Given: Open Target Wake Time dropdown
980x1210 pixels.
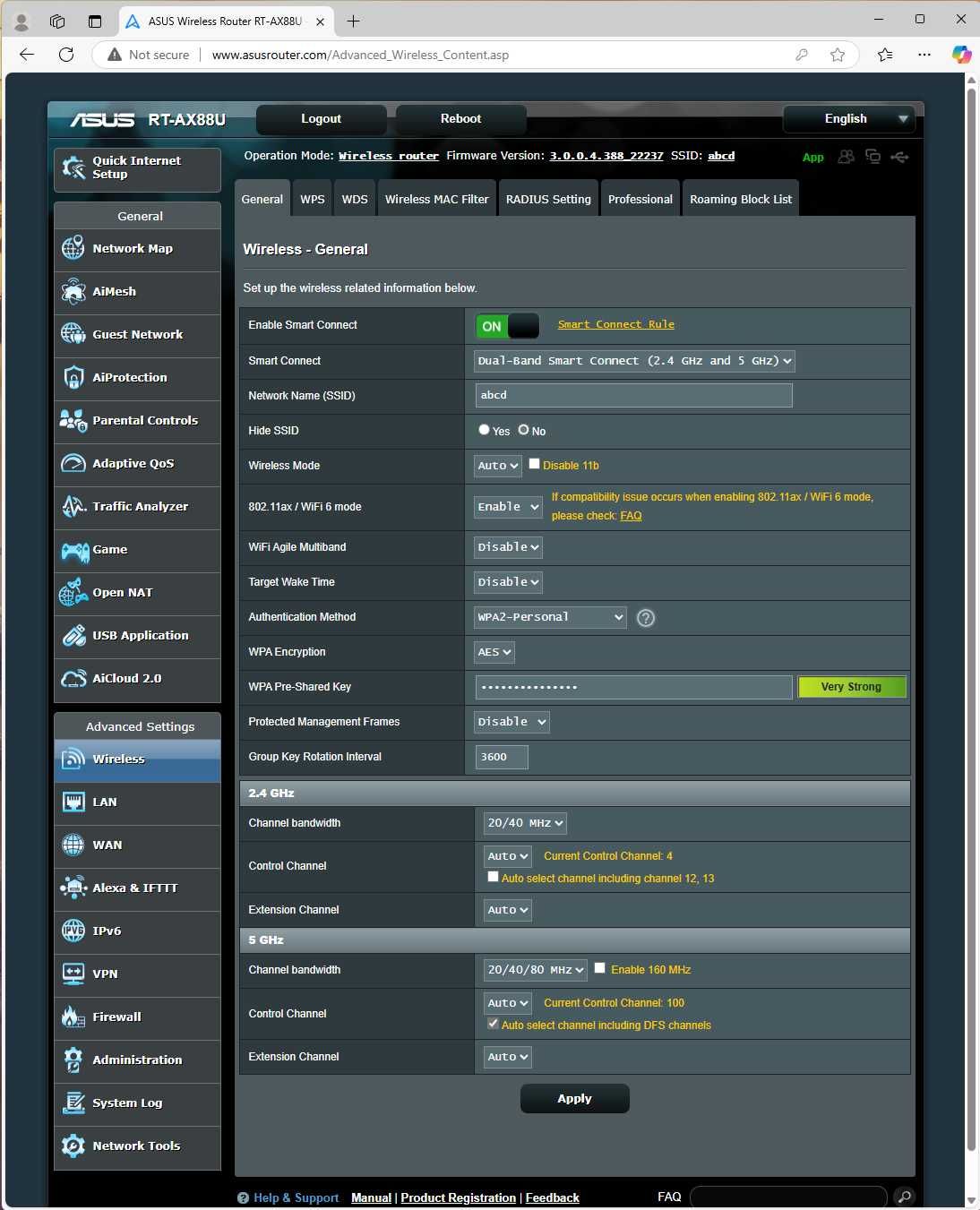Looking at the screenshot, I should (x=508, y=582).
